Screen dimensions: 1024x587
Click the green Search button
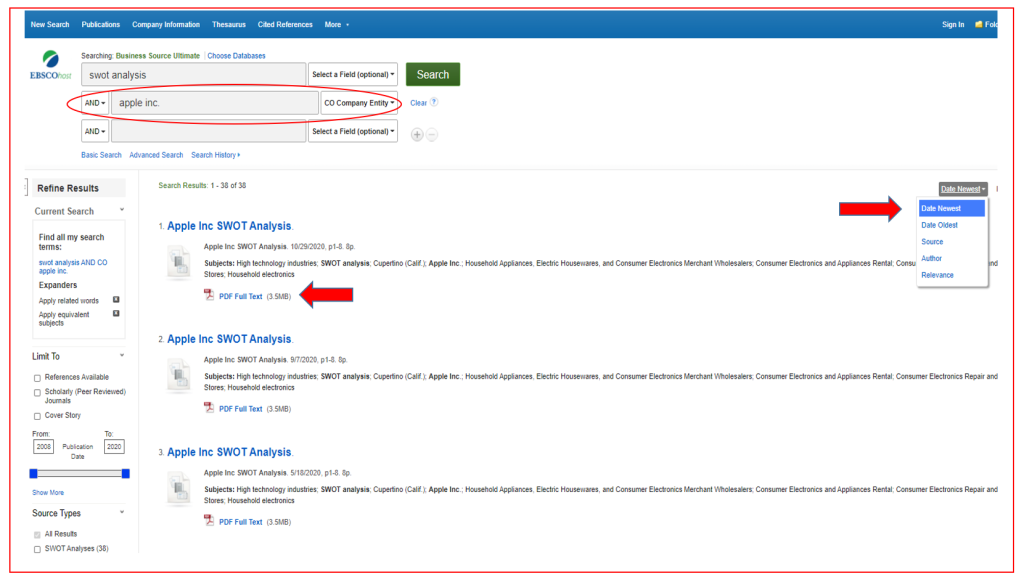(432, 74)
